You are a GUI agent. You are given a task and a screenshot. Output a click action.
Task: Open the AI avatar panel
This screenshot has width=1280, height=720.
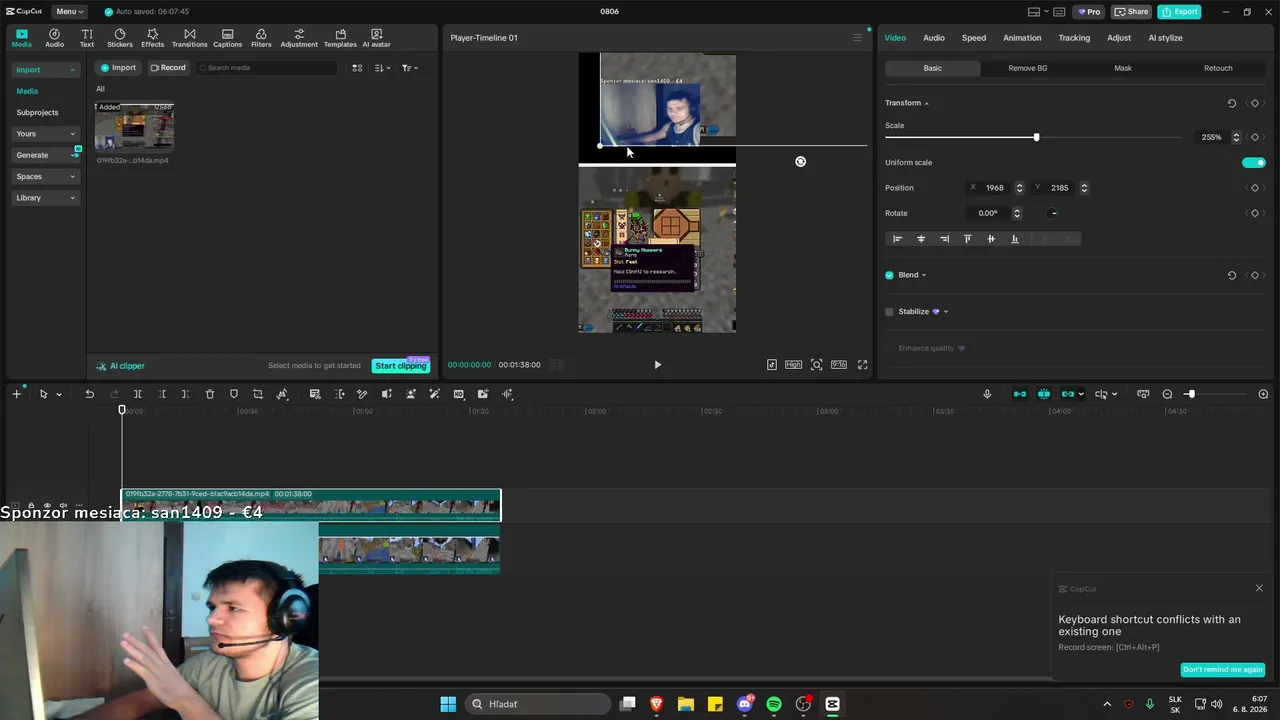(376, 38)
